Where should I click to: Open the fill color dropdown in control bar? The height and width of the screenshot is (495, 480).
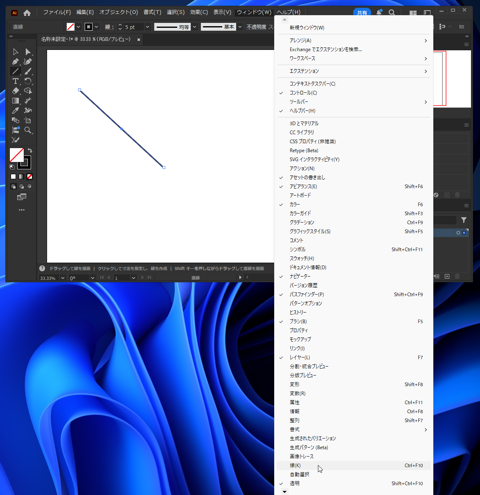78,27
